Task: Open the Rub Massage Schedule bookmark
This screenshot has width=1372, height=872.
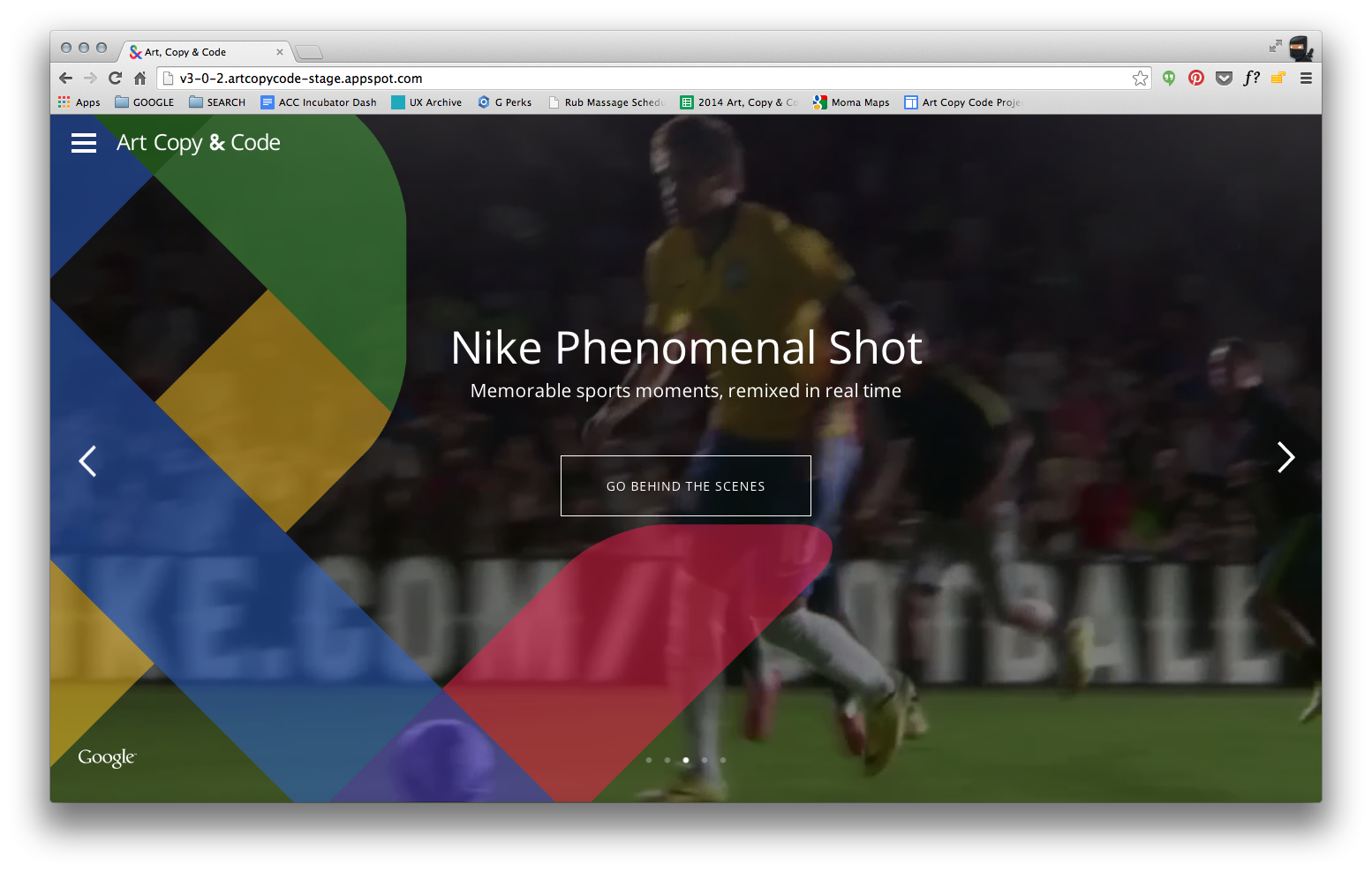Action: coord(607,102)
